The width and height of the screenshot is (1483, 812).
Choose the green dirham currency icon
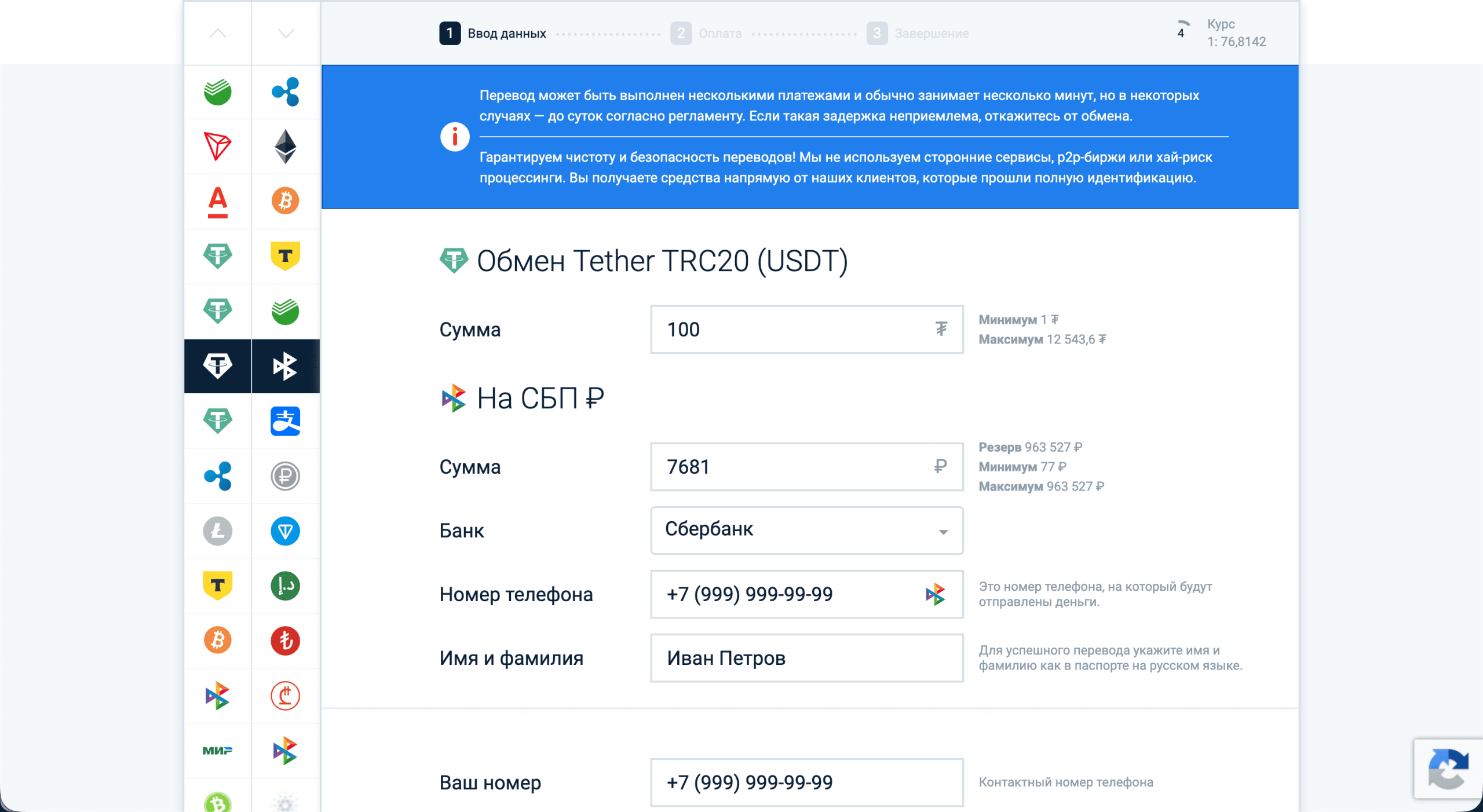click(x=285, y=586)
